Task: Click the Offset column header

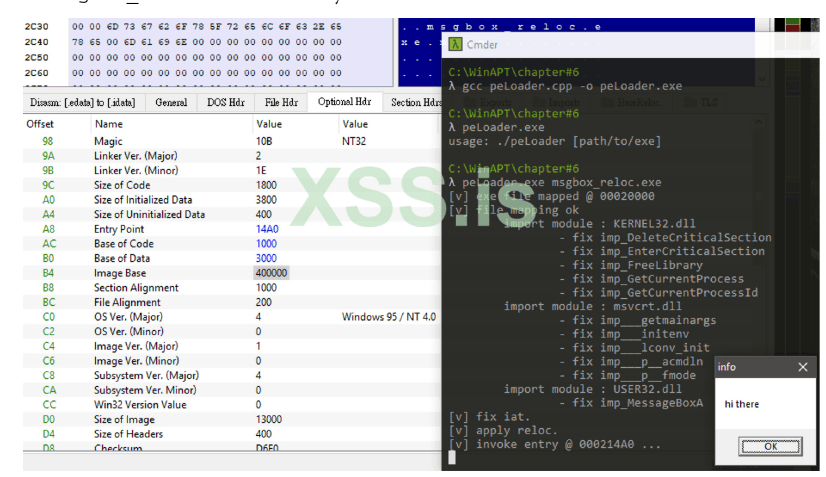Action: click(40, 124)
